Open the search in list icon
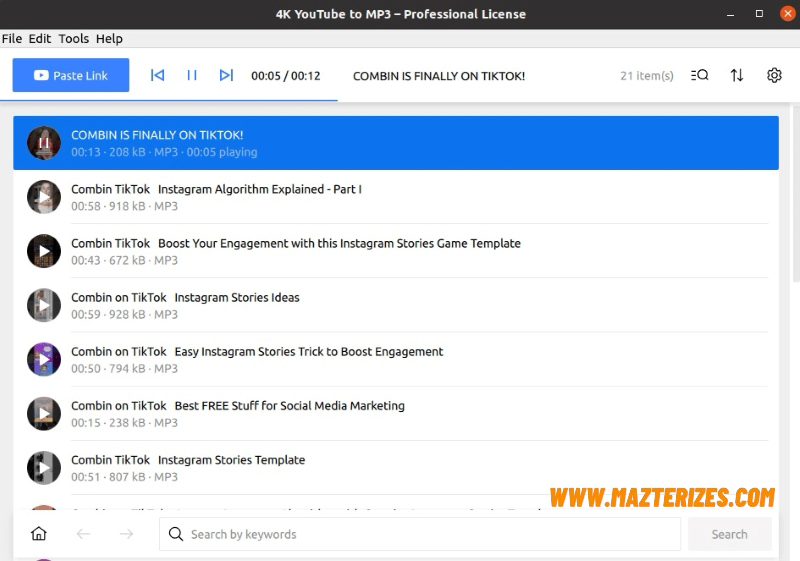 point(699,75)
